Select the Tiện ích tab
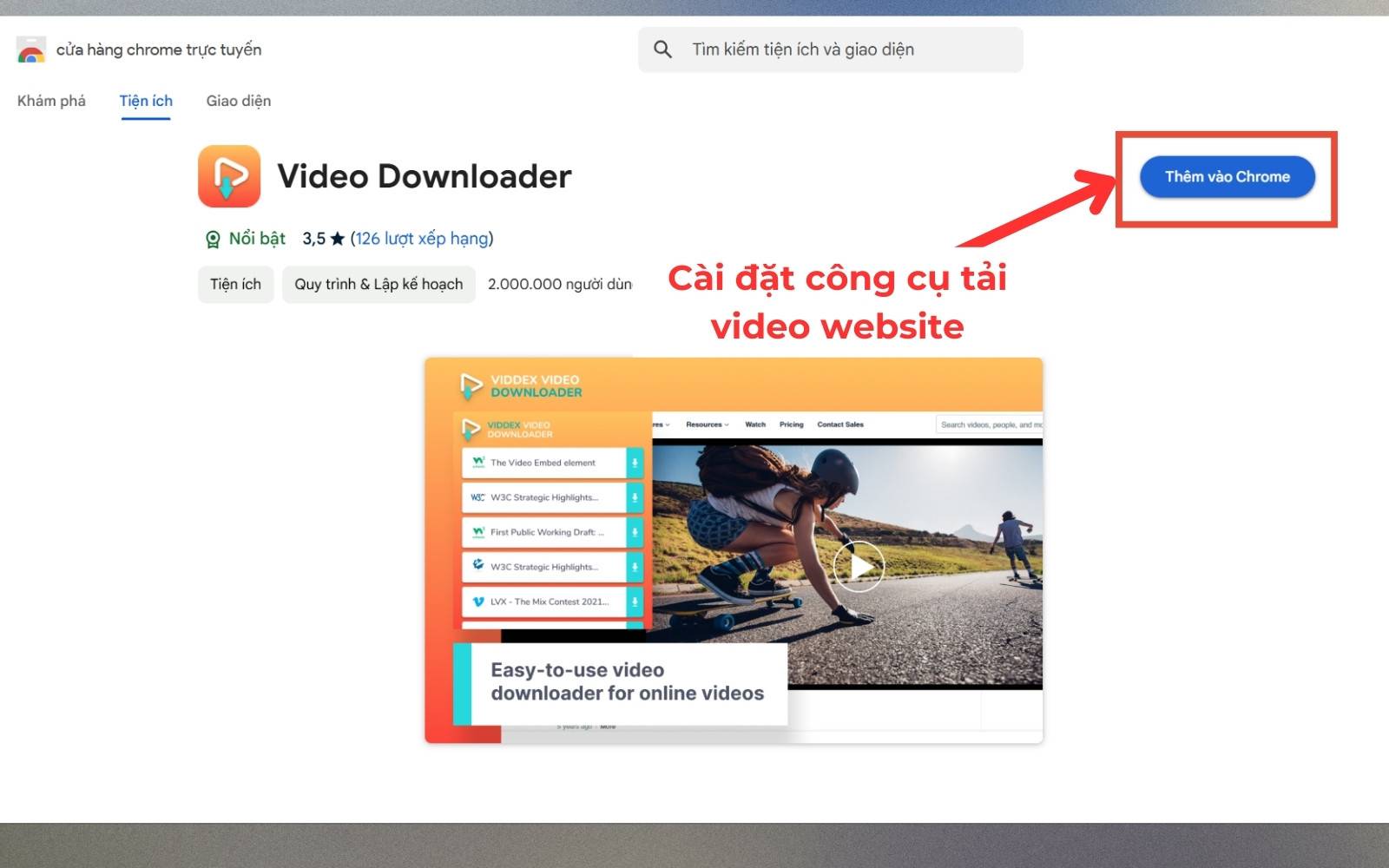 [x=146, y=101]
